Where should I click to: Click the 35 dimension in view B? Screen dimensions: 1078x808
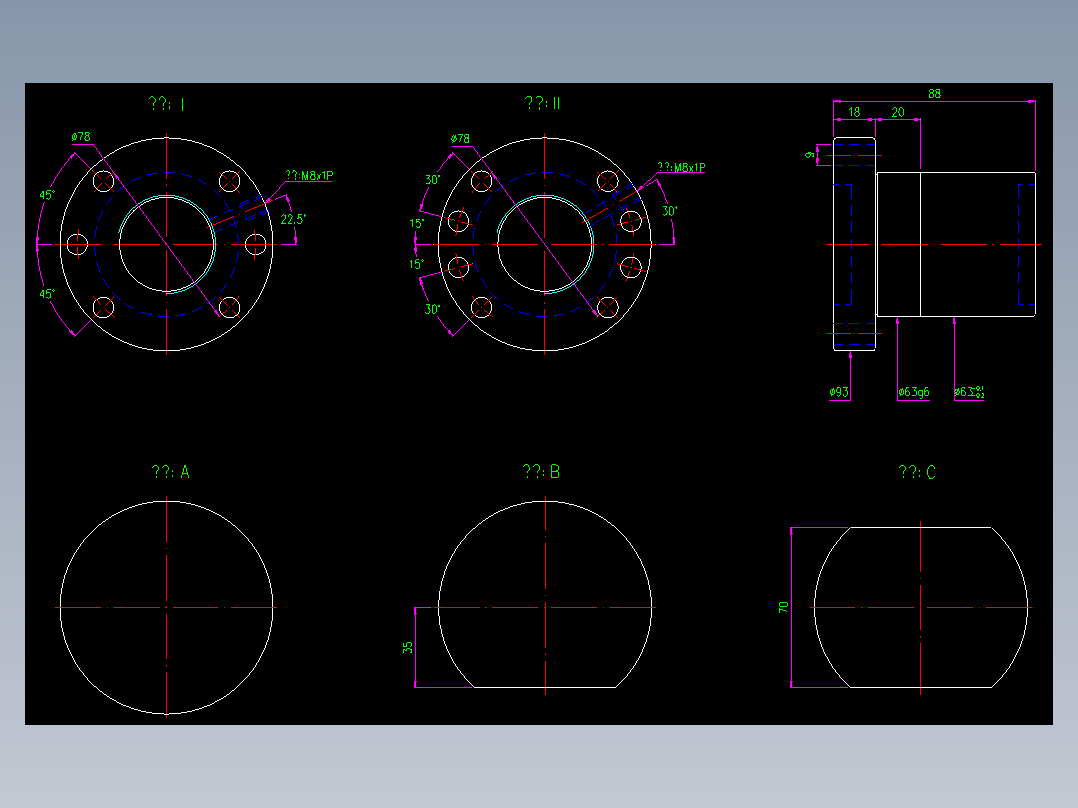(x=408, y=648)
